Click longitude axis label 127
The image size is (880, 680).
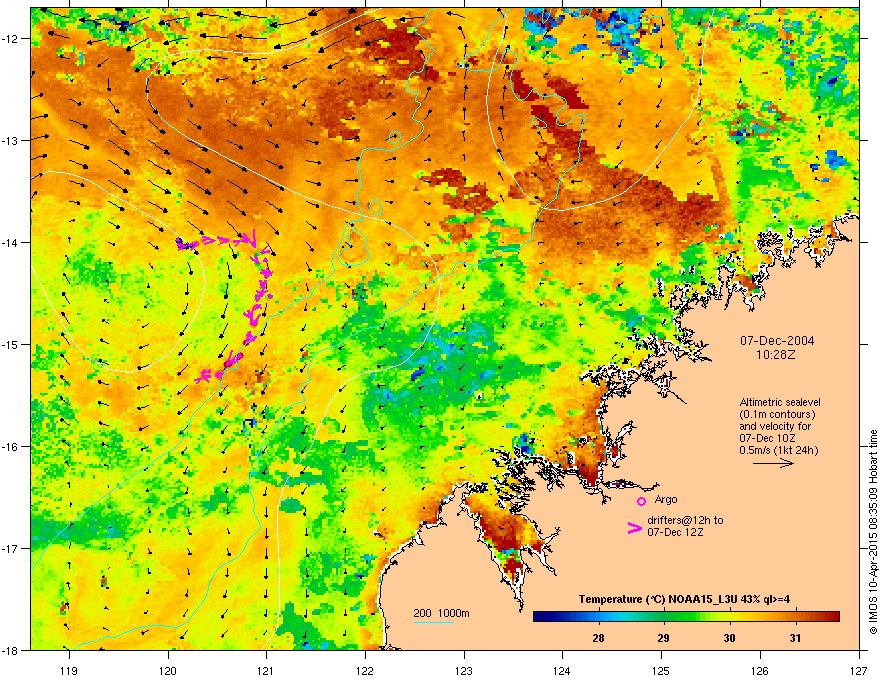859,670
